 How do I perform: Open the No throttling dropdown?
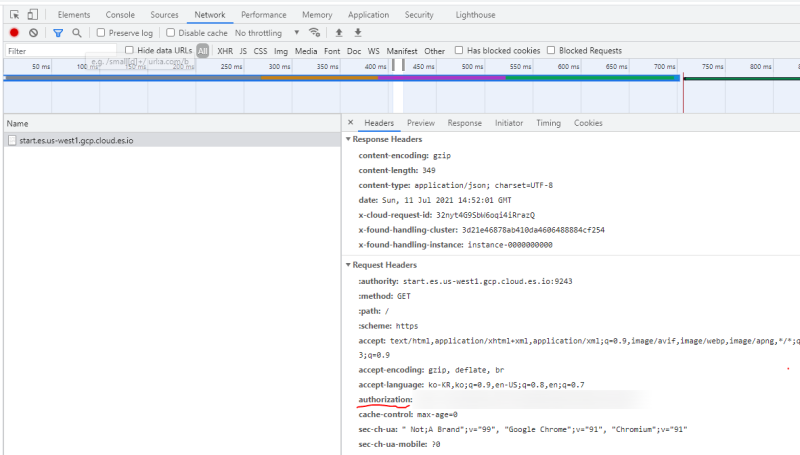coord(270,33)
